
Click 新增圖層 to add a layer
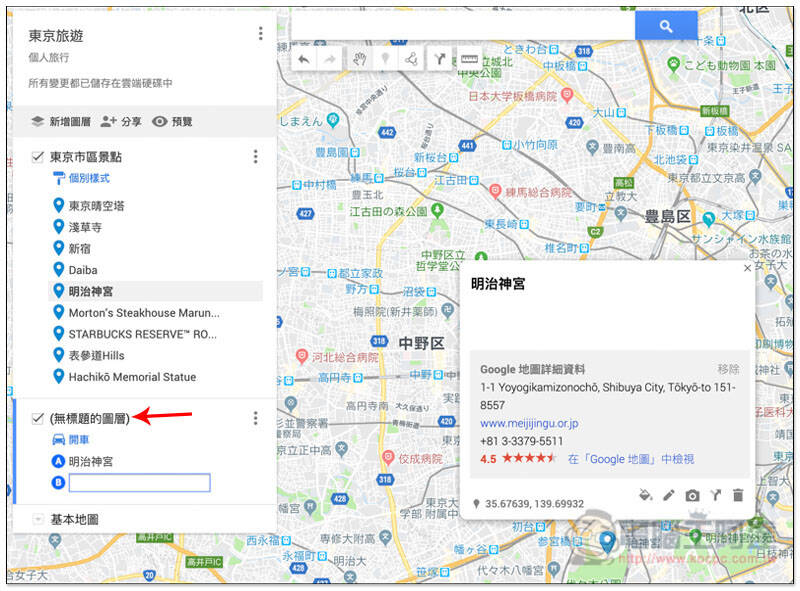coord(61,121)
